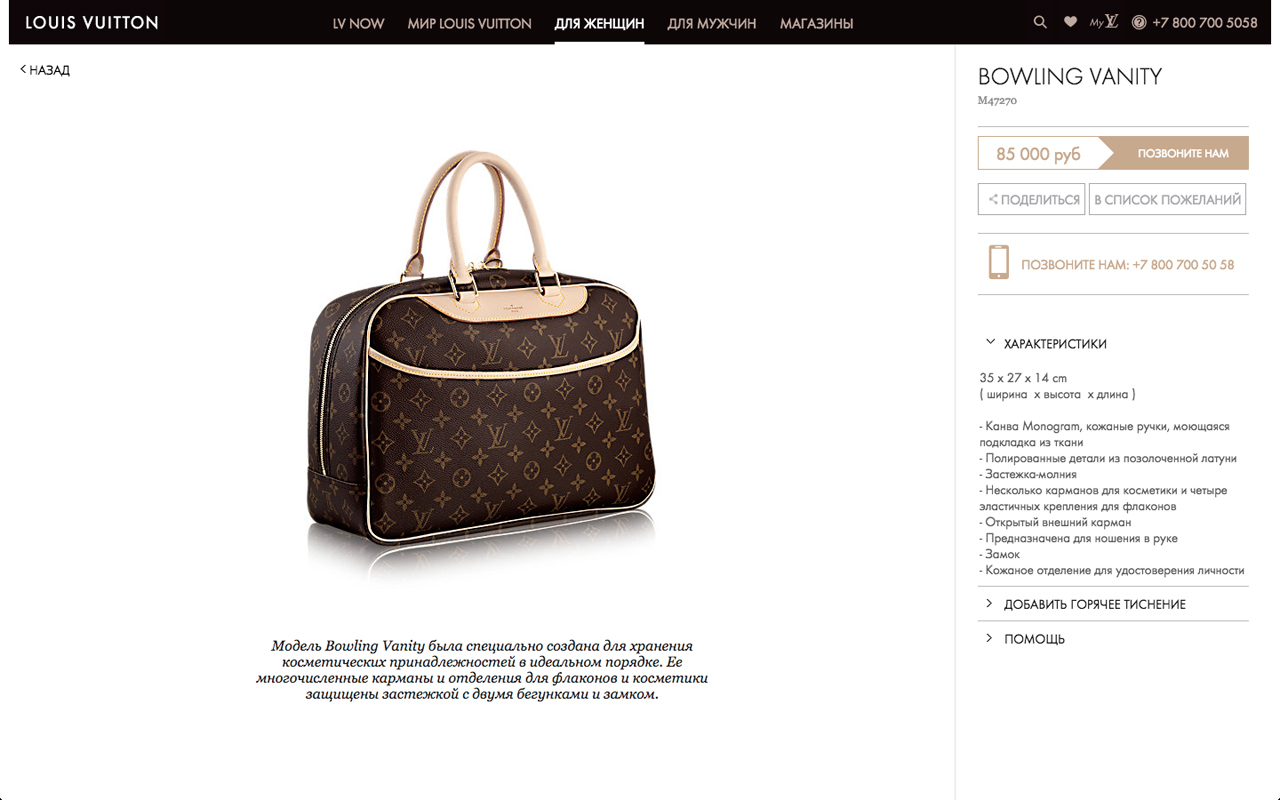Open Мир Louis Vuitton menu
This screenshot has width=1280, height=800.
pos(469,23)
